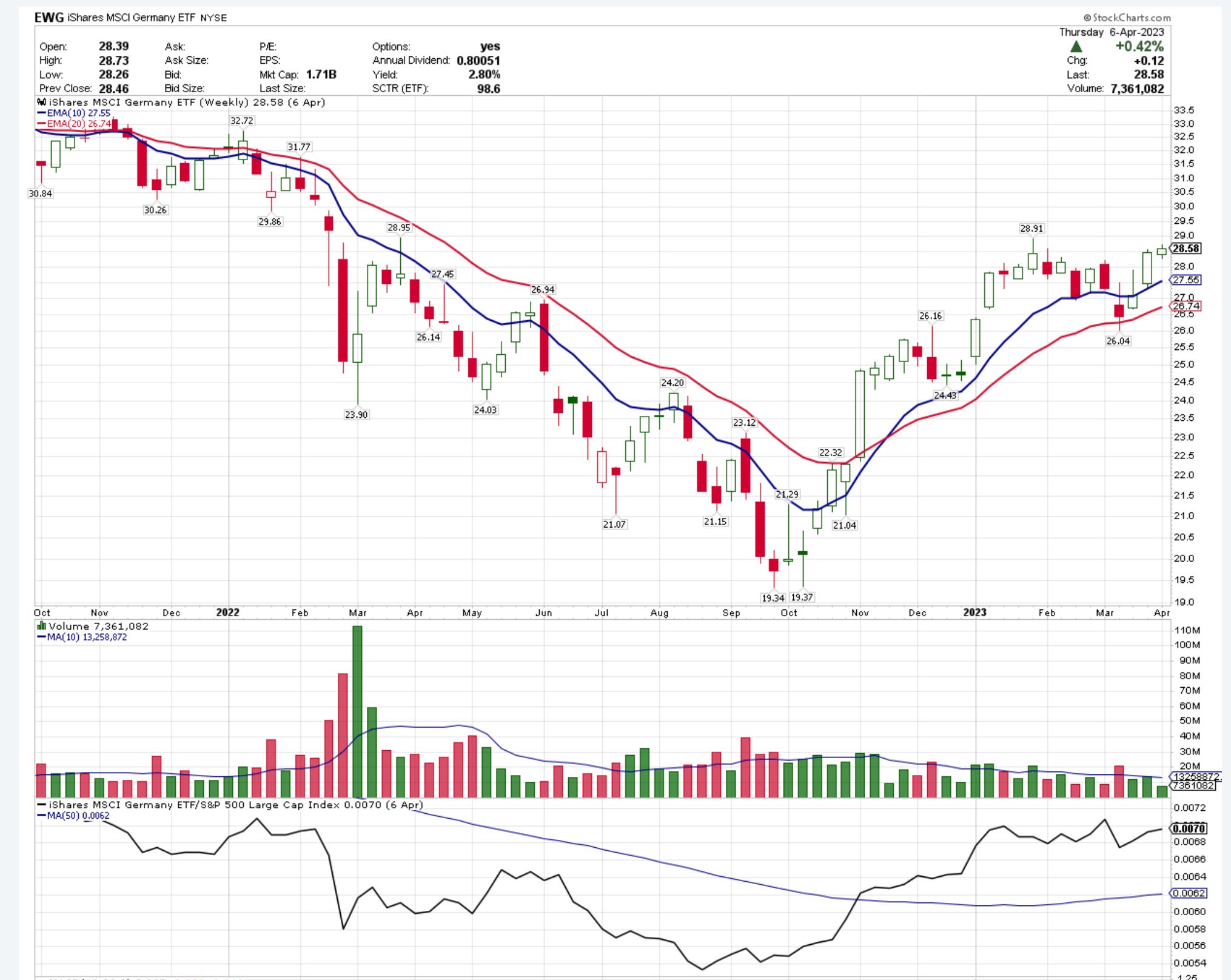Click the Chg value +0.12
Viewport: 1231px width, 980px height.
(1149, 60)
